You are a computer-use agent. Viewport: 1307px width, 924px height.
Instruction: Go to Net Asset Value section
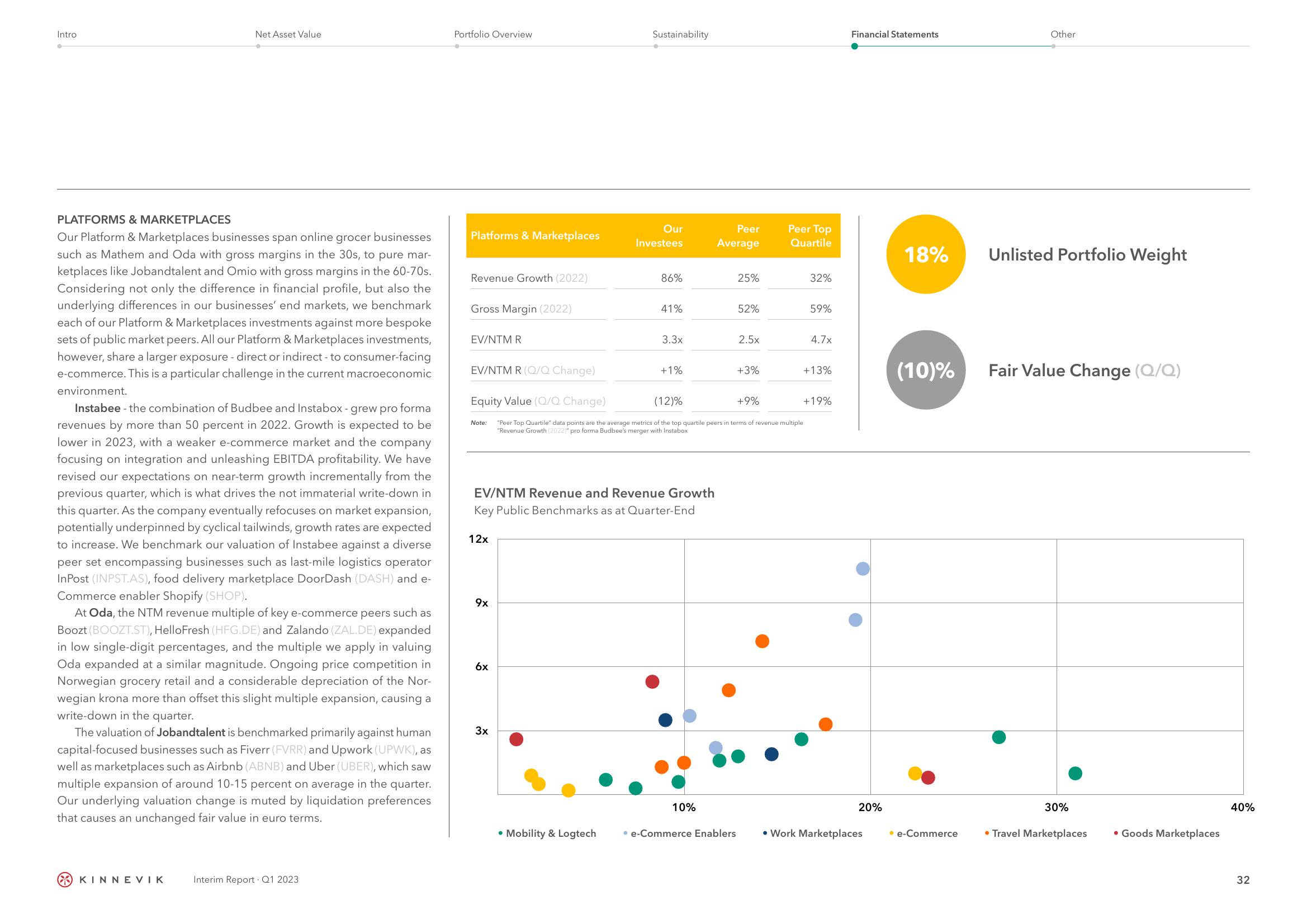tap(288, 34)
